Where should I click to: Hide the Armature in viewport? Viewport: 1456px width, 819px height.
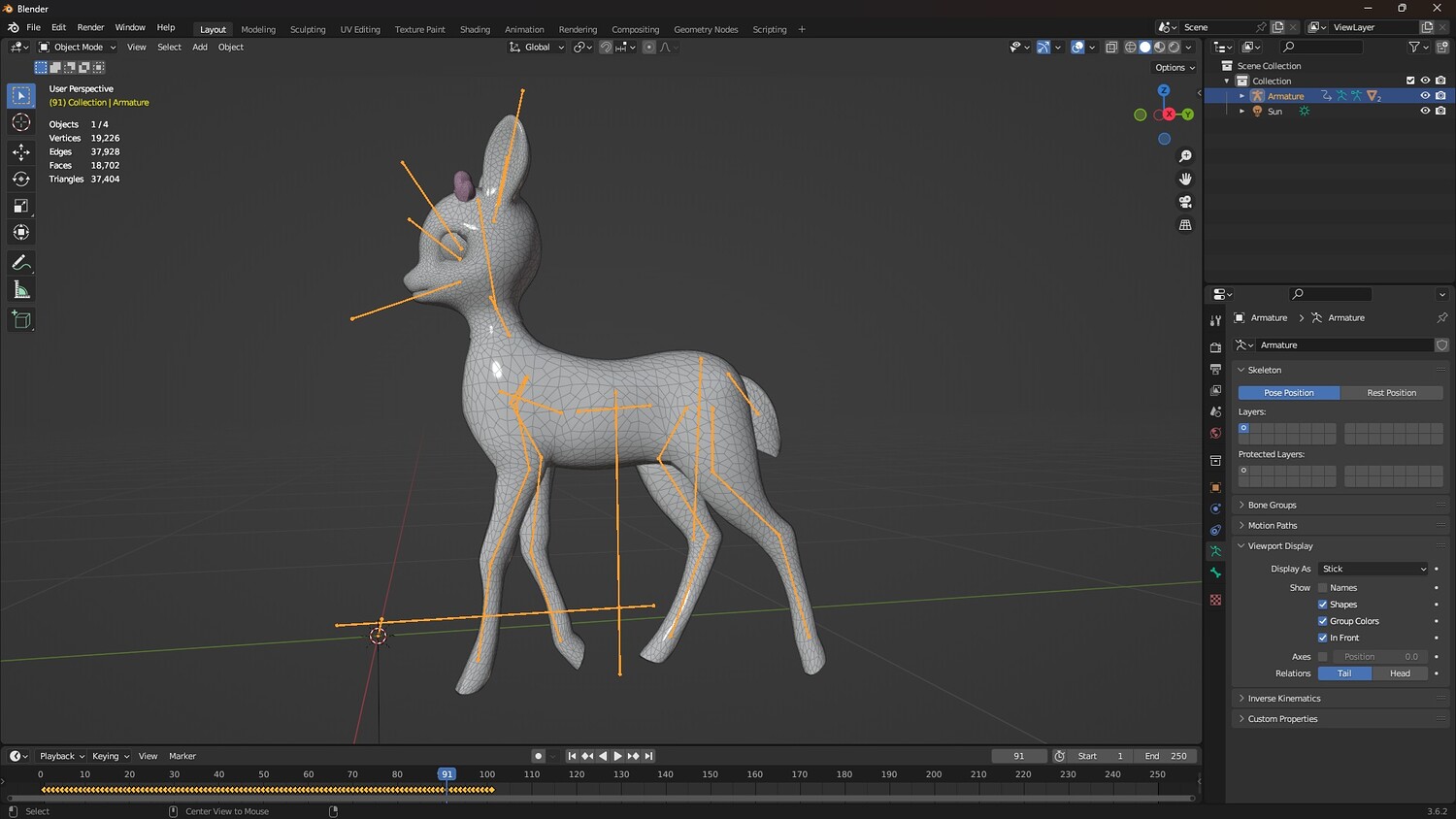point(1425,96)
